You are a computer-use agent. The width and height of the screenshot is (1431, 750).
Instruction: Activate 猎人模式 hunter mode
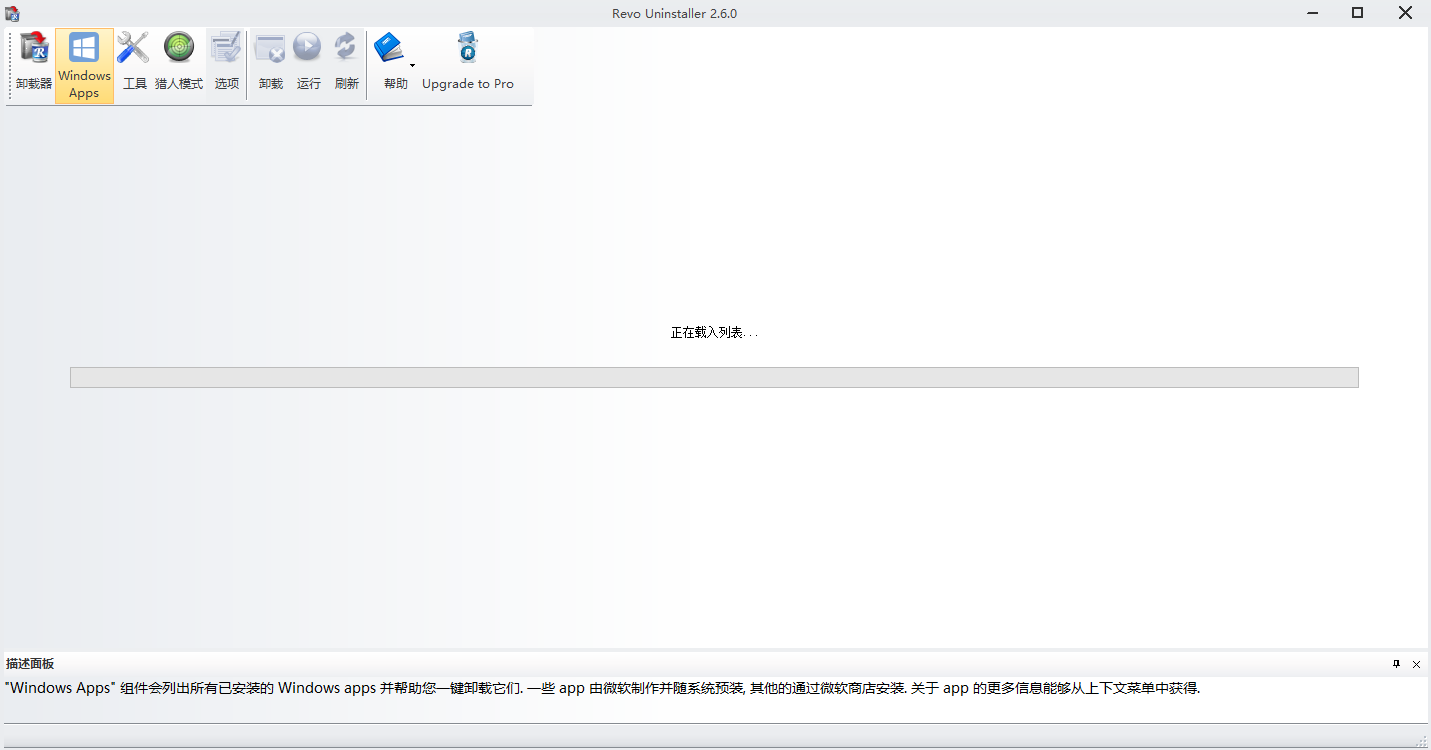(x=179, y=64)
